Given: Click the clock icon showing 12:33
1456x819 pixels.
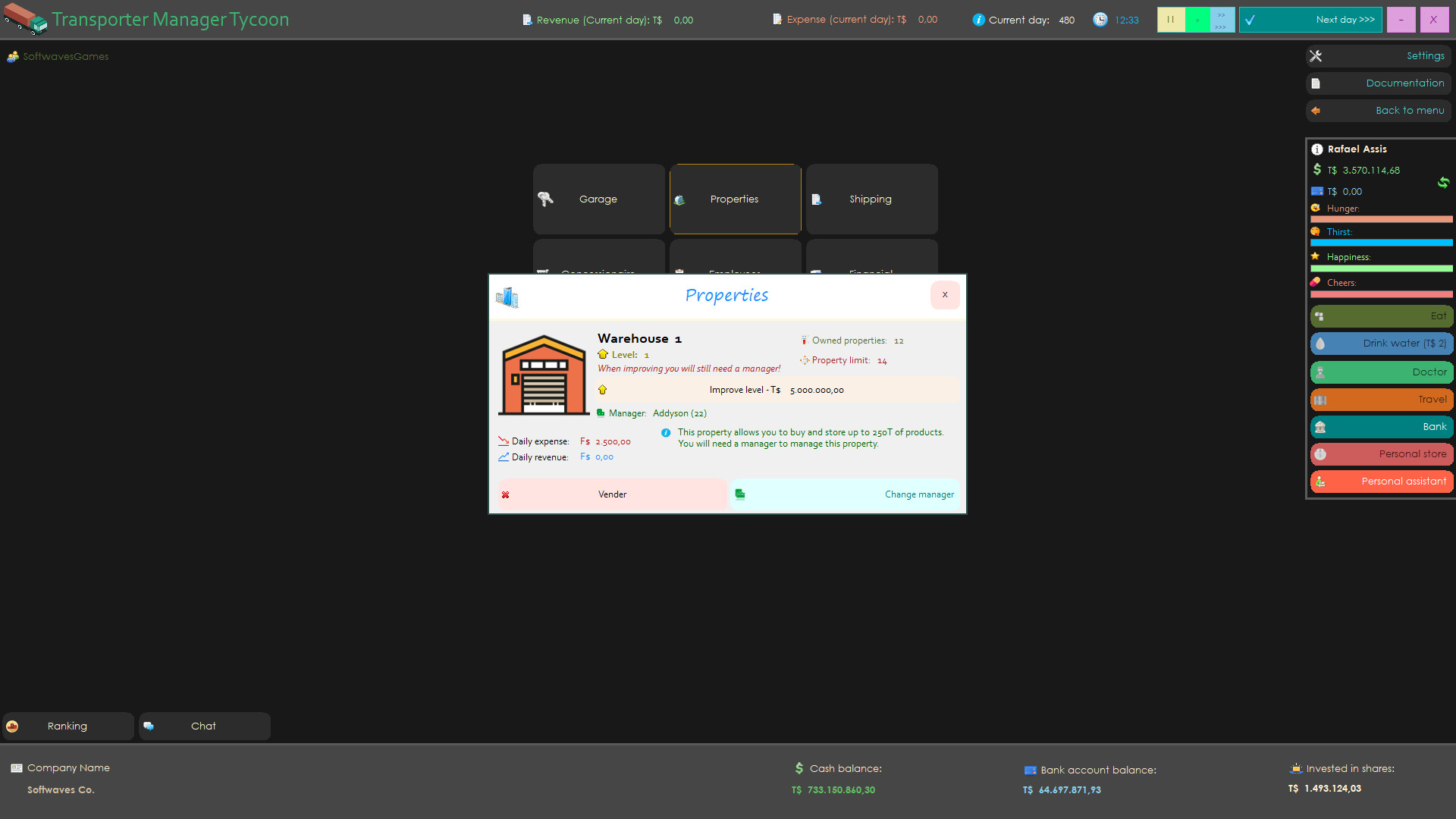Looking at the screenshot, I should click(1100, 20).
